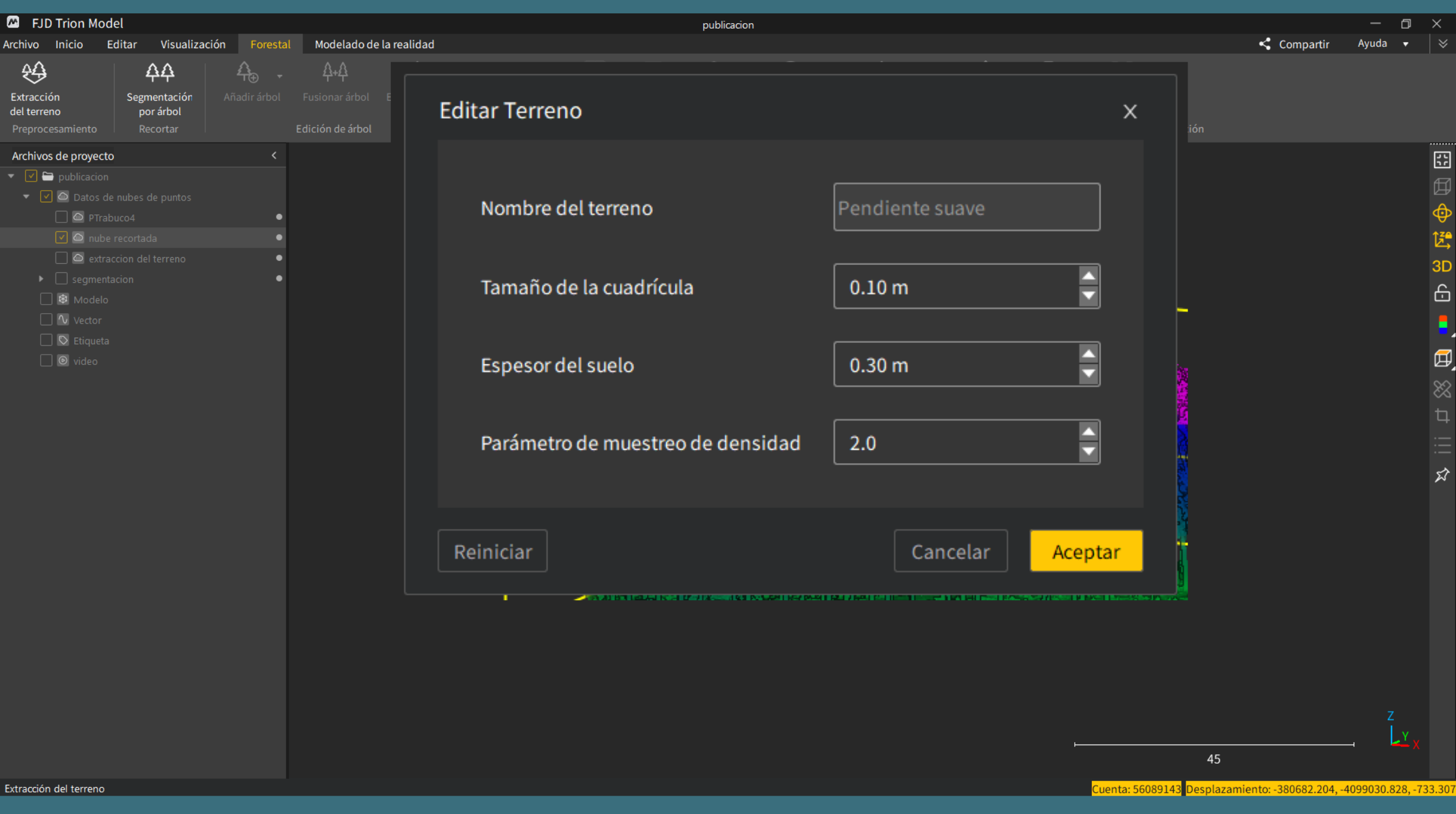Launch Segmentación por árbol tool
Screen dimensions: 1456x814
pos(159,88)
